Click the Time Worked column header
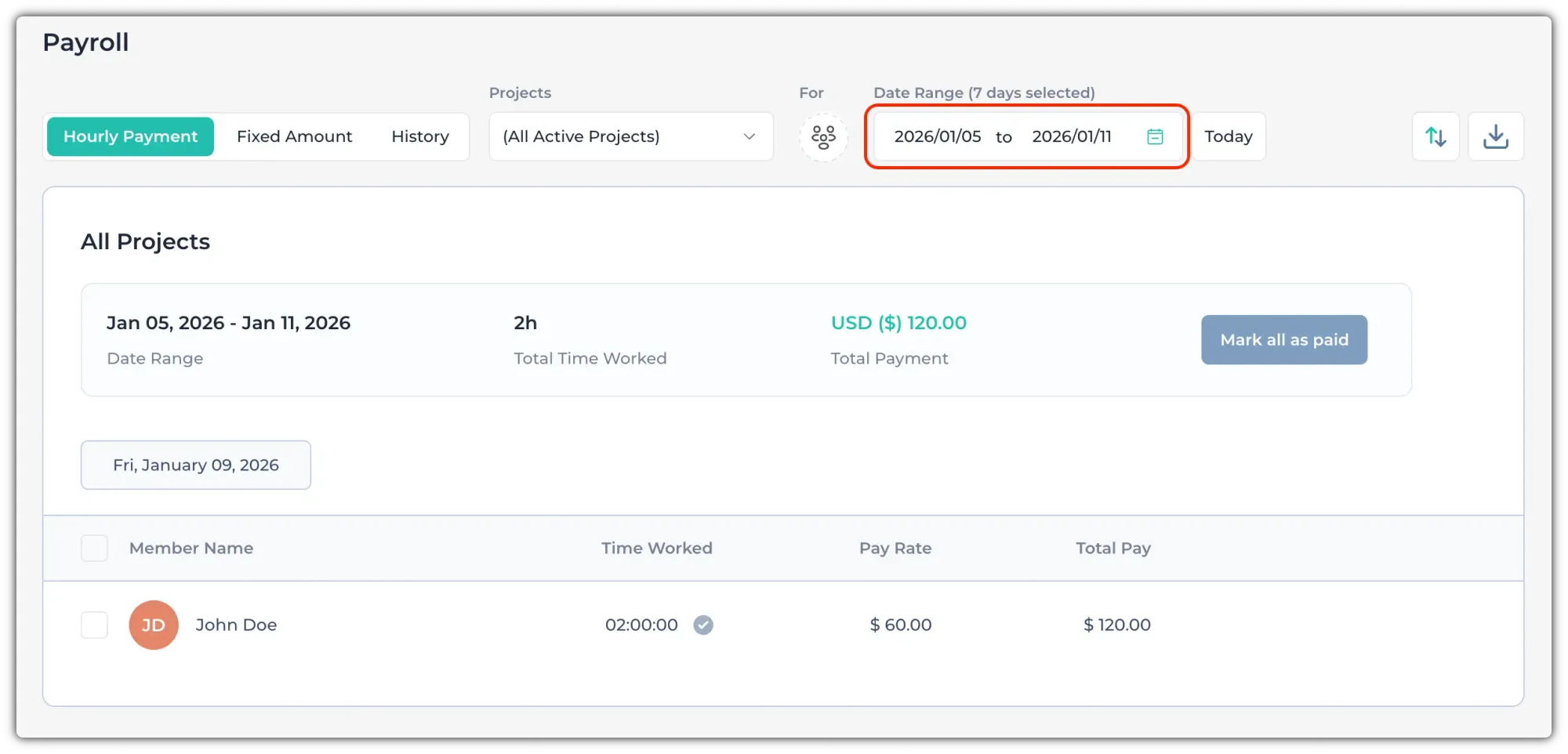Image resolution: width=1568 pixels, height=754 pixels. coord(656,548)
